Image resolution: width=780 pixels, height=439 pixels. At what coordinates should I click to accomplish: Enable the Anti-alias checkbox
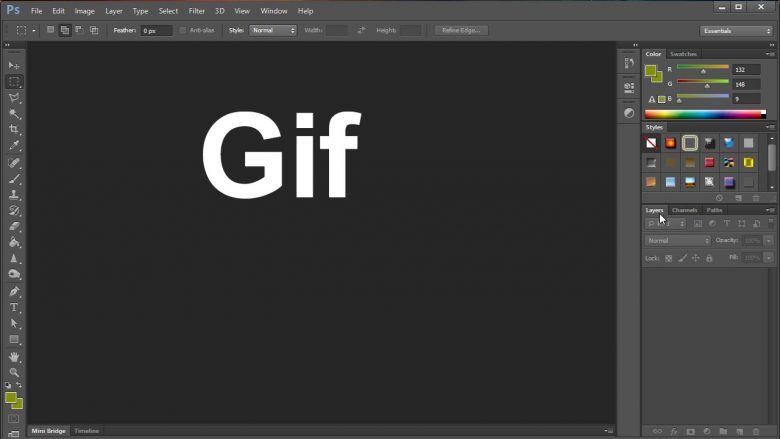(183, 31)
